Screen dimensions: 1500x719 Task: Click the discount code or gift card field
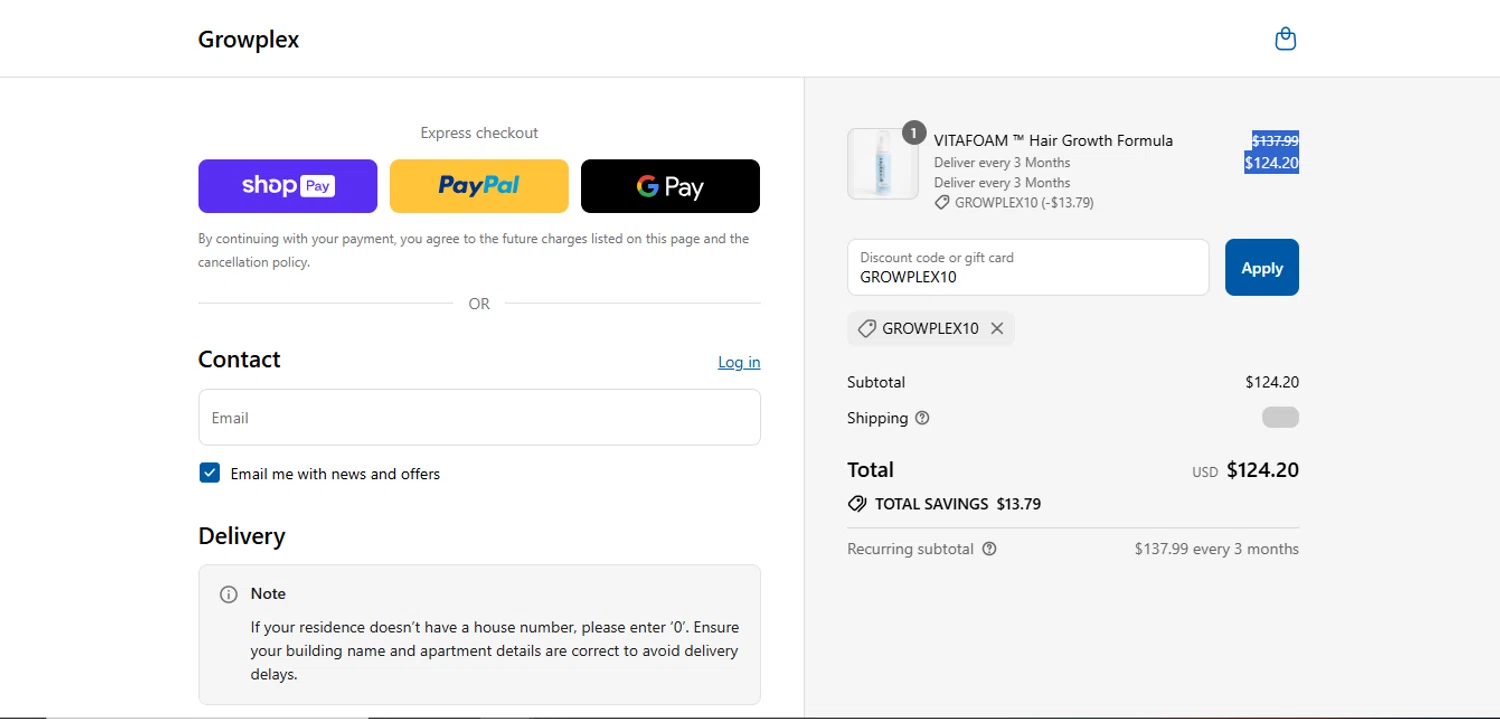tap(1028, 267)
